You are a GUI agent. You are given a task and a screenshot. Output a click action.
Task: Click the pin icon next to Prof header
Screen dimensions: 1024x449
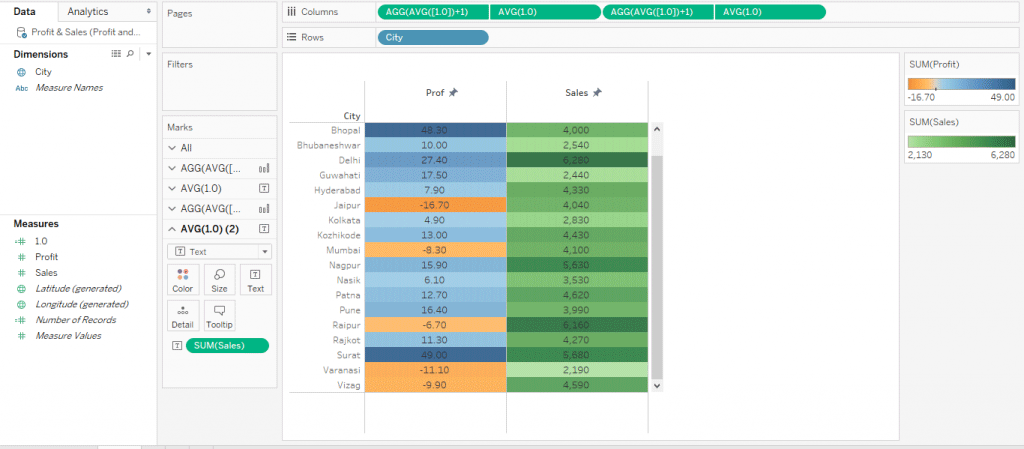tap(453, 93)
